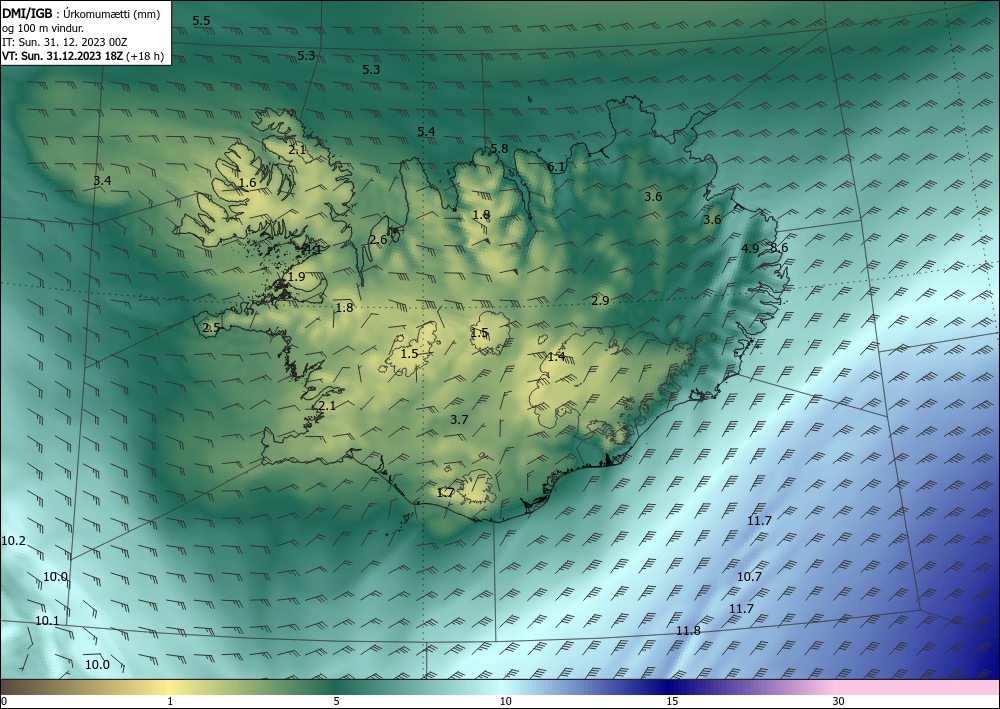Click the 6.1 value on the map

[x=556, y=167]
